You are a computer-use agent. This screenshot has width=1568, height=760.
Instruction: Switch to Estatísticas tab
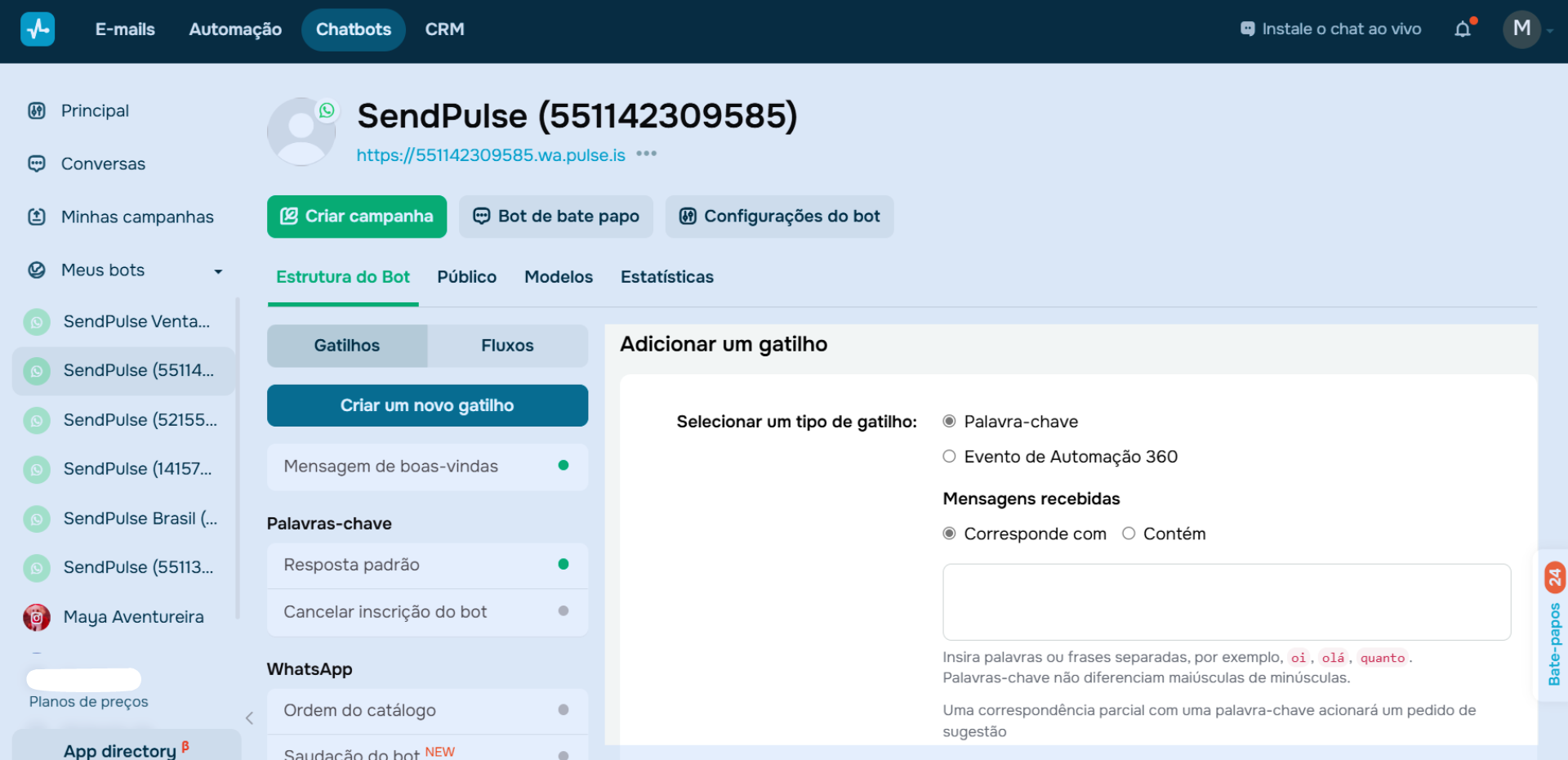(667, 277)
